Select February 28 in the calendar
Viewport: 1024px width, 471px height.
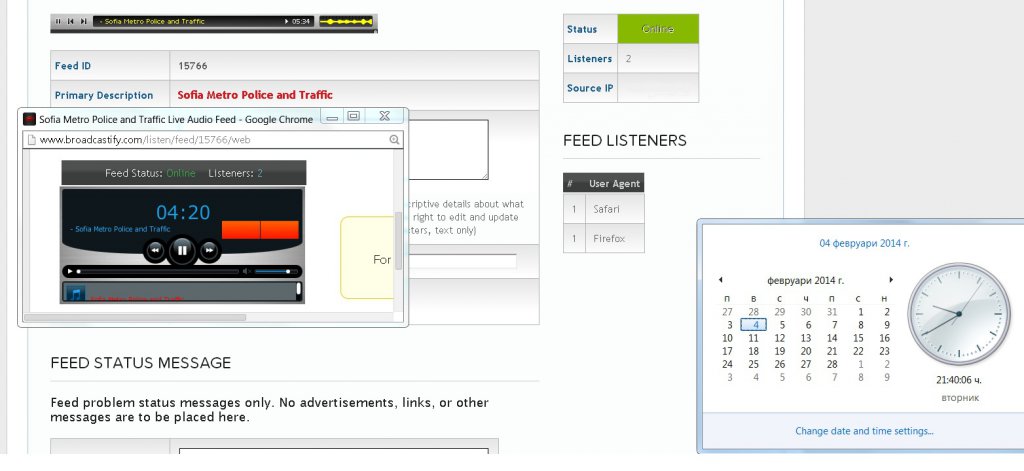(x=832, y=364)
